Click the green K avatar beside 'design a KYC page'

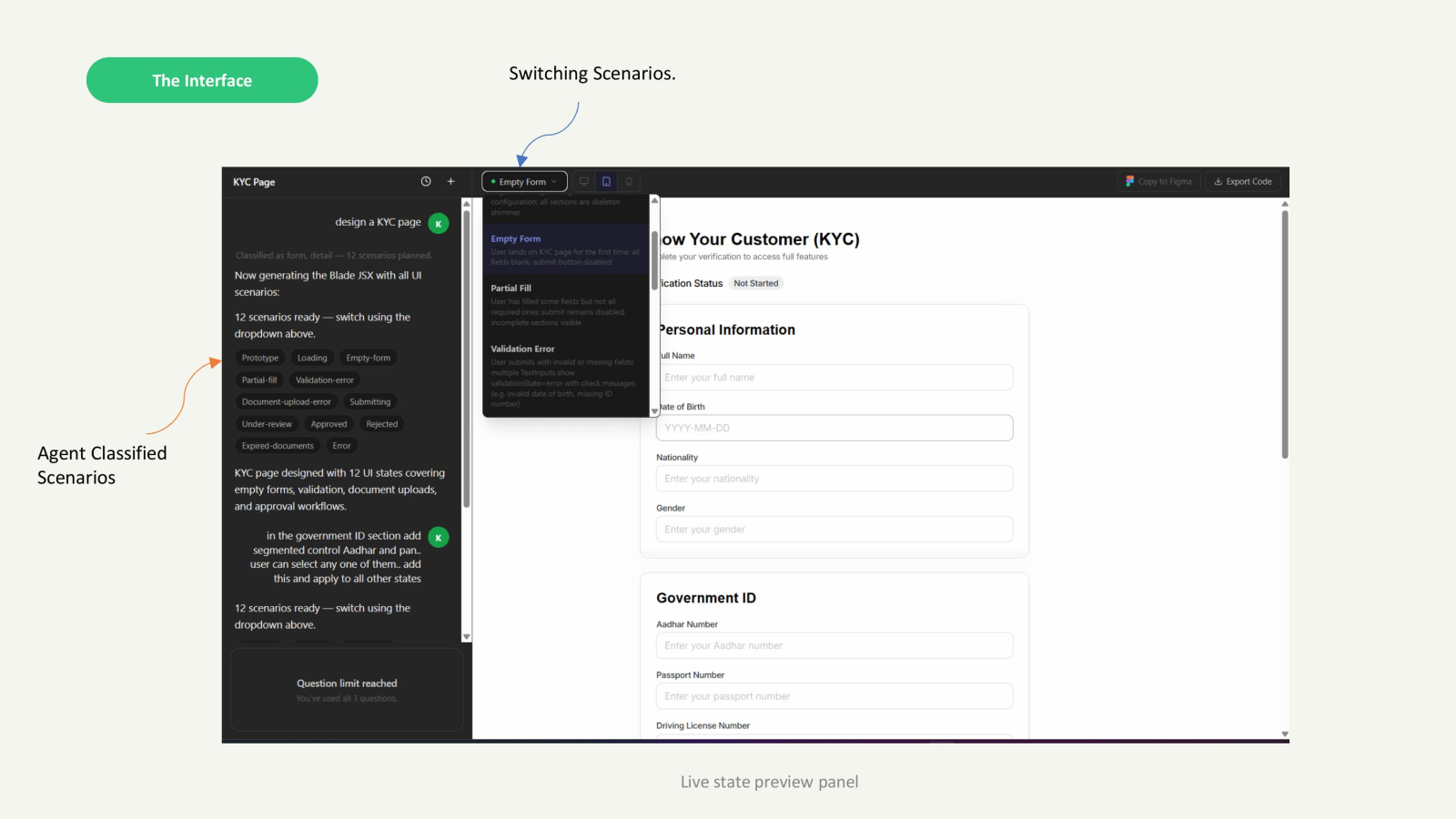(x=438, y=223)
